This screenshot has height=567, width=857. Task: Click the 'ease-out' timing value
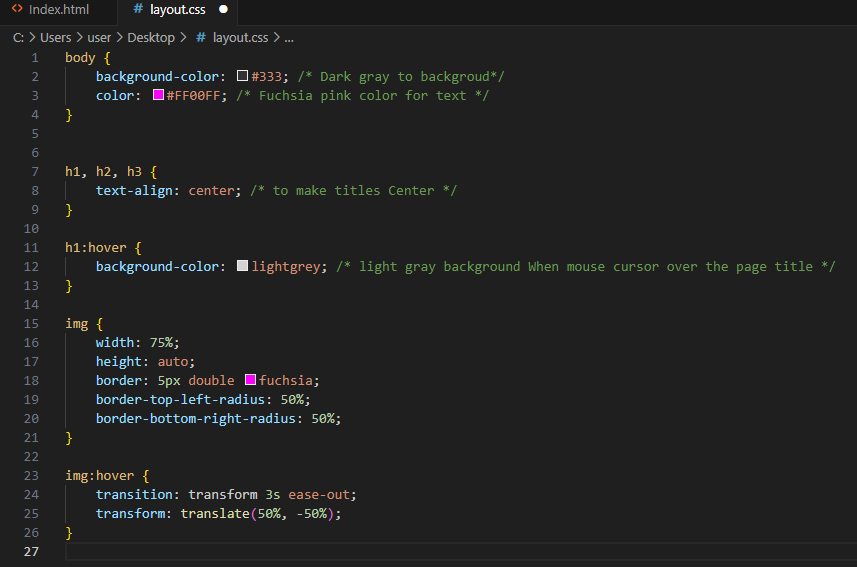tap(319, 495)
